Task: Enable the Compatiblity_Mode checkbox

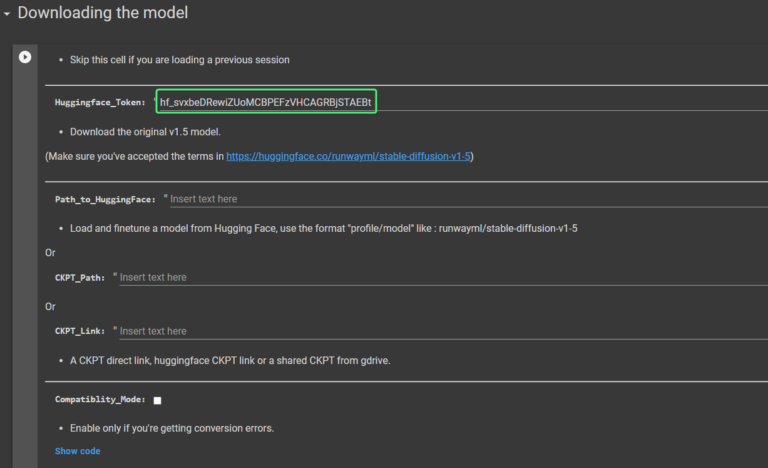Action: 157,400
